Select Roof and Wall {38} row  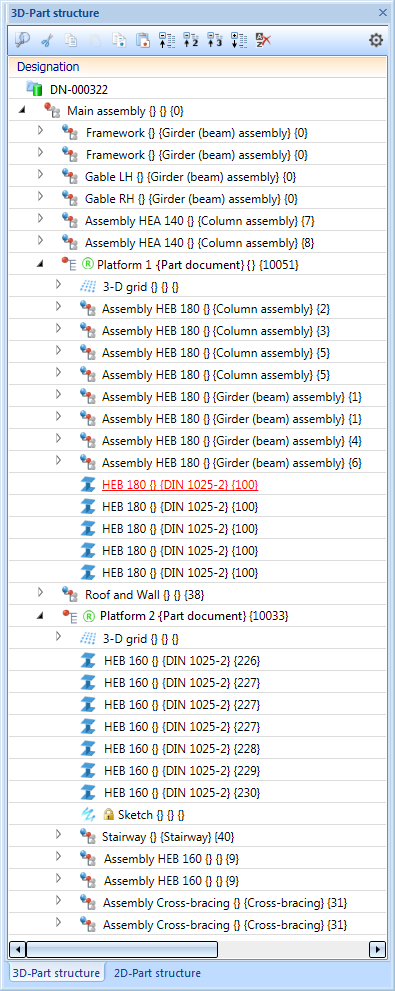[198, 594]
